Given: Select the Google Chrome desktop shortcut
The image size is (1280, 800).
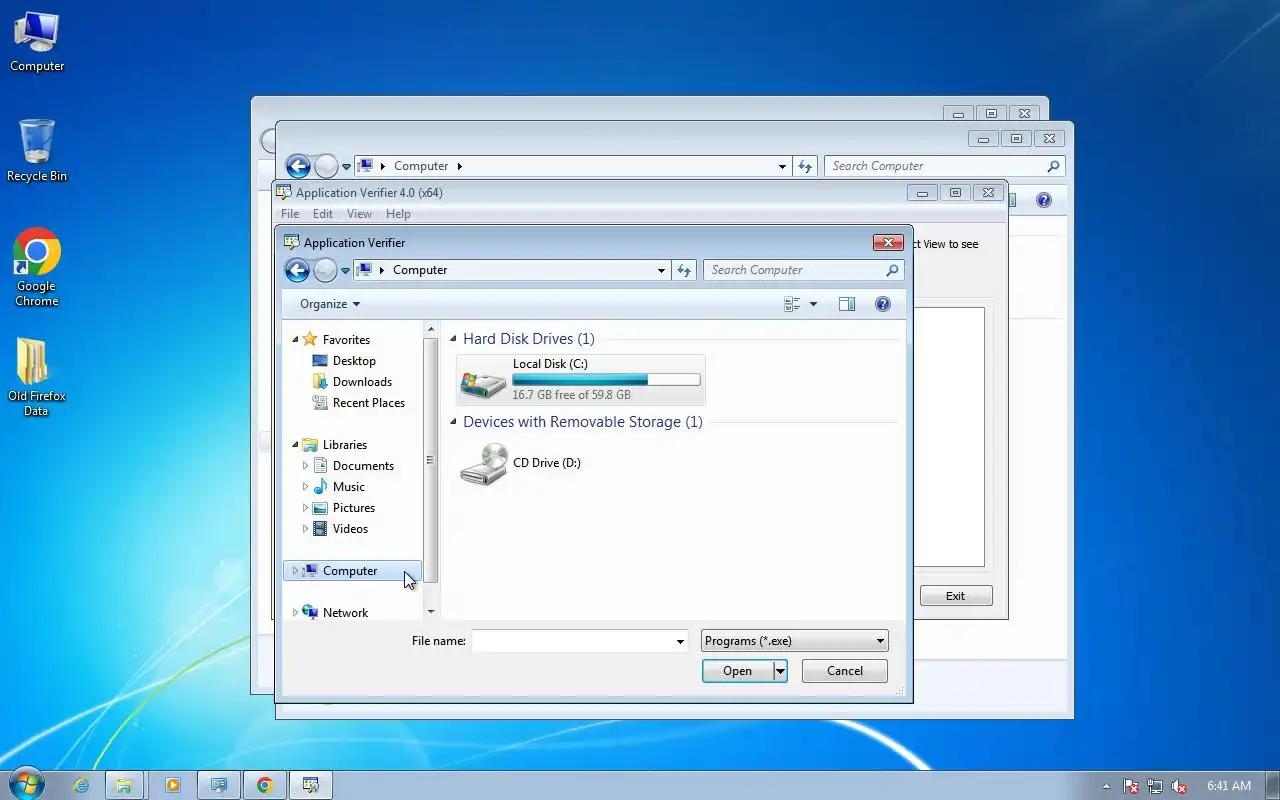Looking at the screenshot, I should 37,267.
